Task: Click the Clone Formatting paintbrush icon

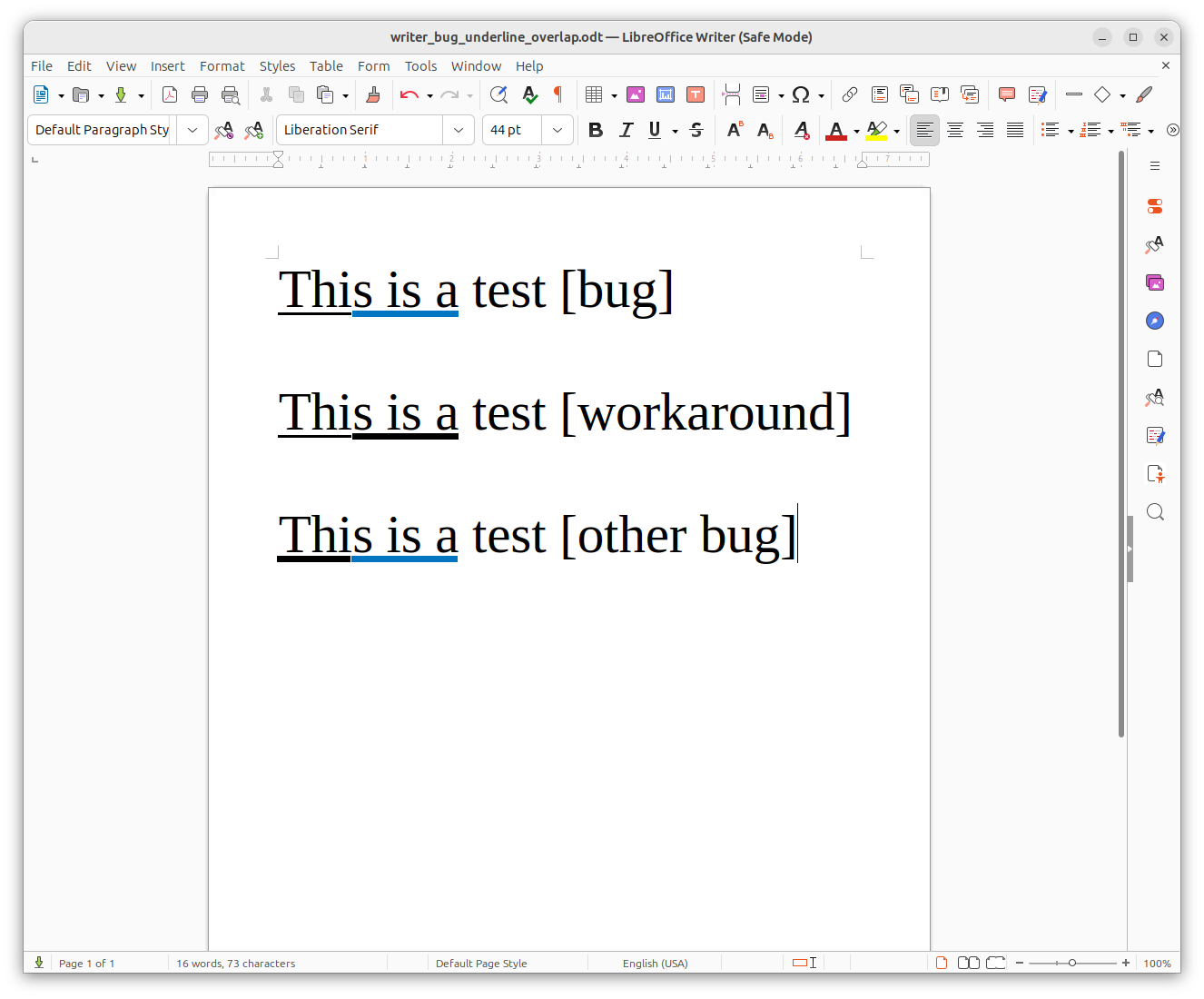Action: pyautogui.click(x=372, y=94)
